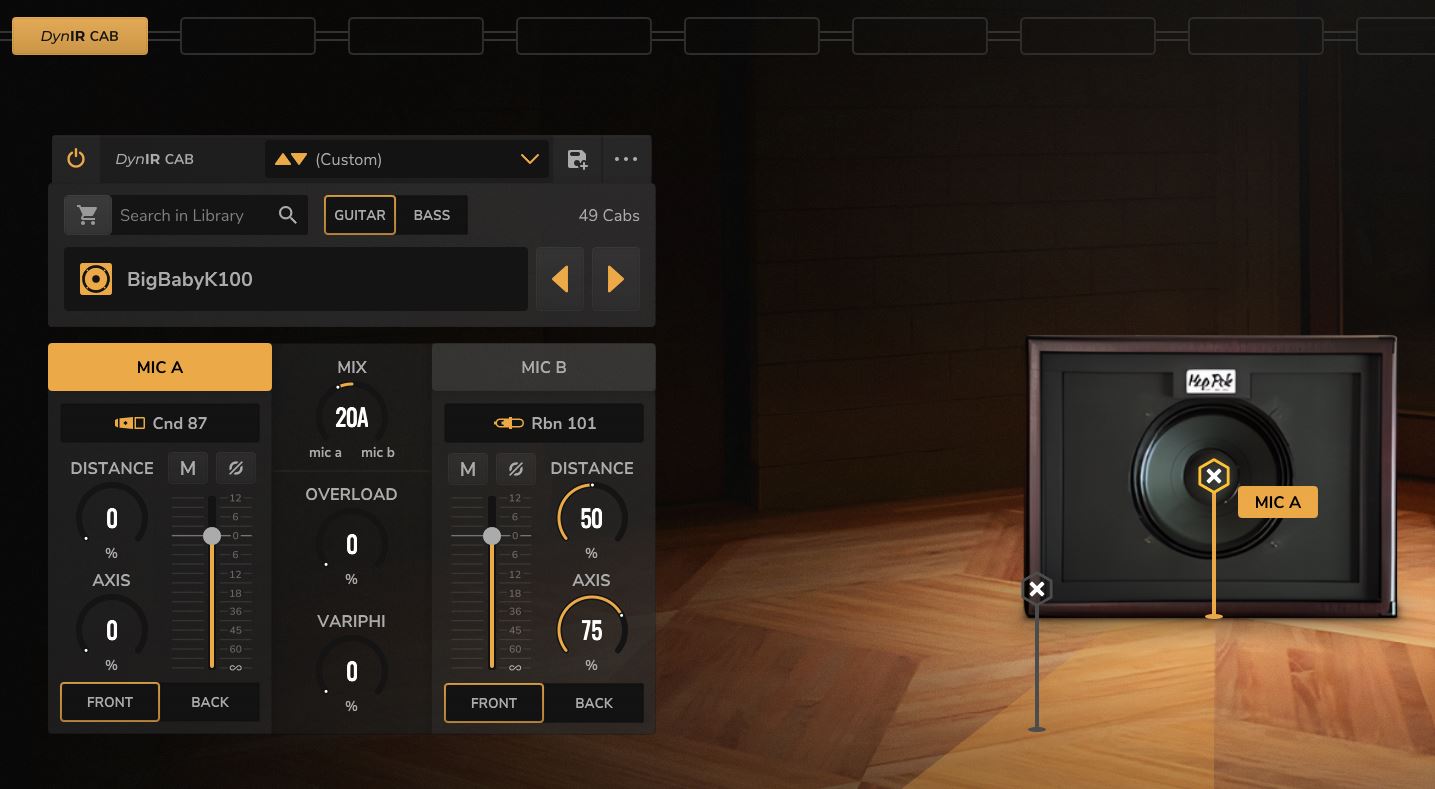This screenshot has width=1435, height=789.
Task: Click the DynIR CAB title in plugin header
Action: [154, 159]
